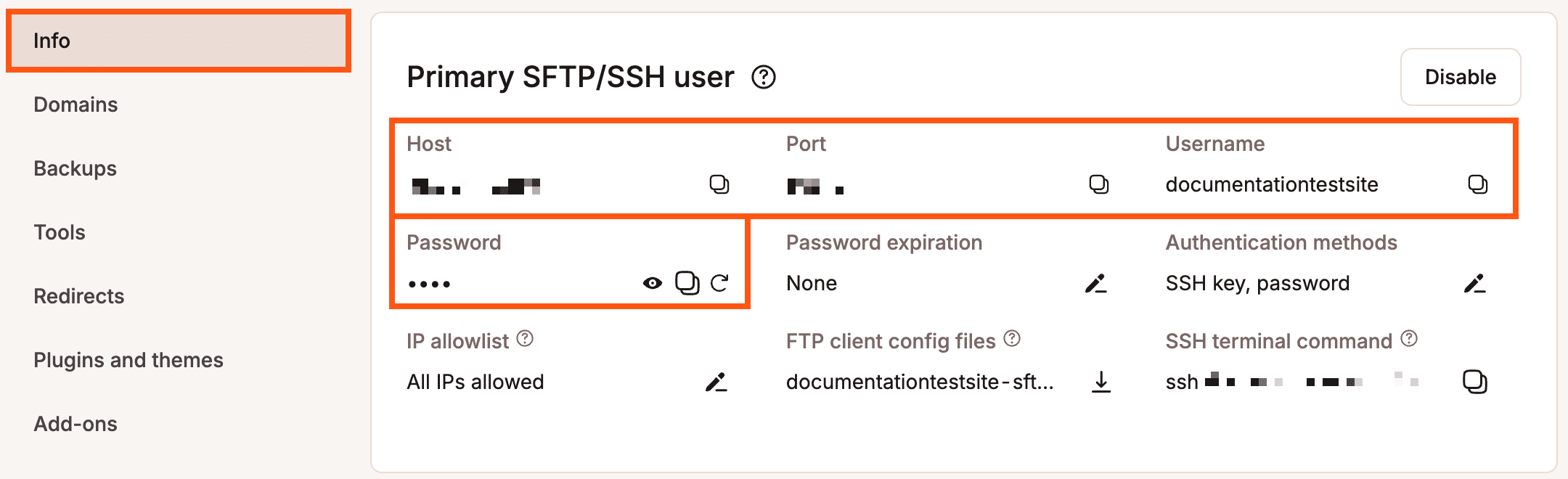Open the IP allowlist editor
Image resolution: width=1568 pixels, height=479 pixels.
pyautogui.click(x=717, y=381)
